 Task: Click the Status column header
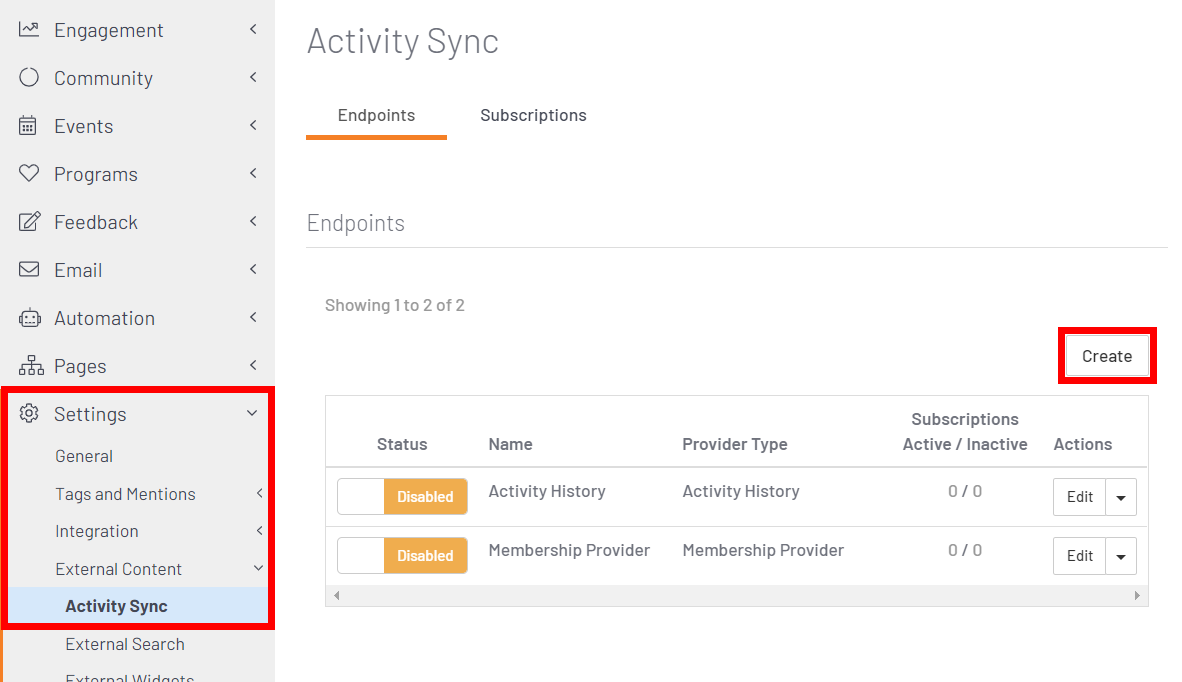click(x=402, y=444)
